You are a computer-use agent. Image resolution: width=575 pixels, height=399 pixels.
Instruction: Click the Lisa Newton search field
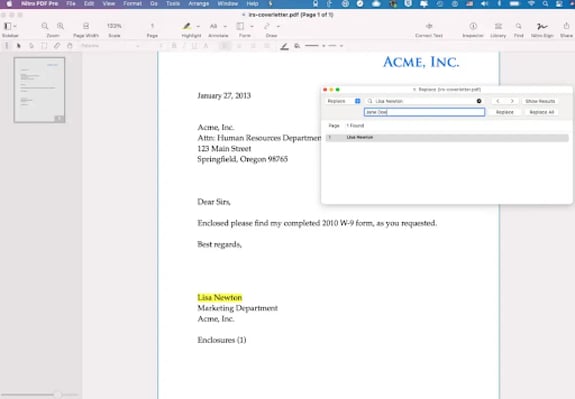[x=424, y=101]
